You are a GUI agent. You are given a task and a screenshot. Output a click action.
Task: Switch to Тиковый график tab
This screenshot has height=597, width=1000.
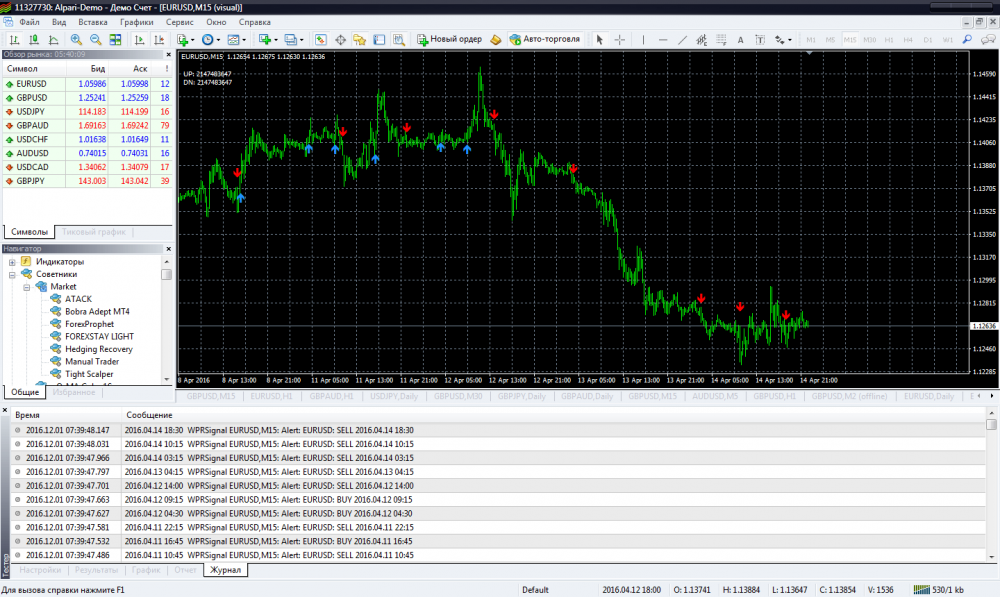pos(94,232)
